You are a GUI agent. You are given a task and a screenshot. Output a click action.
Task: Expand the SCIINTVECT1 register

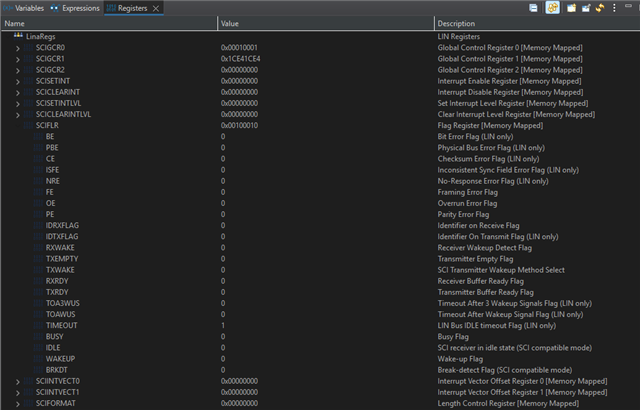pyautogui.click(x=18, y=392)
